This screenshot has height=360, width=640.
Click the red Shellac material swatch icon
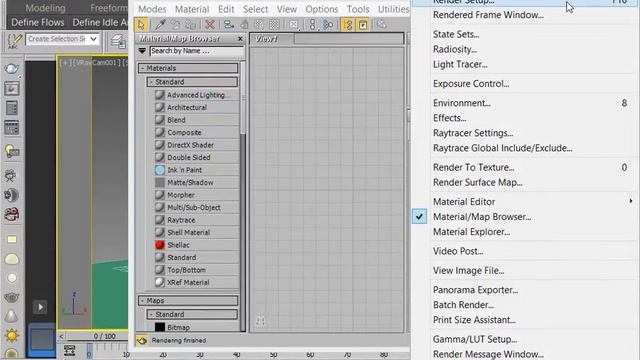click(x=160, y=245)
